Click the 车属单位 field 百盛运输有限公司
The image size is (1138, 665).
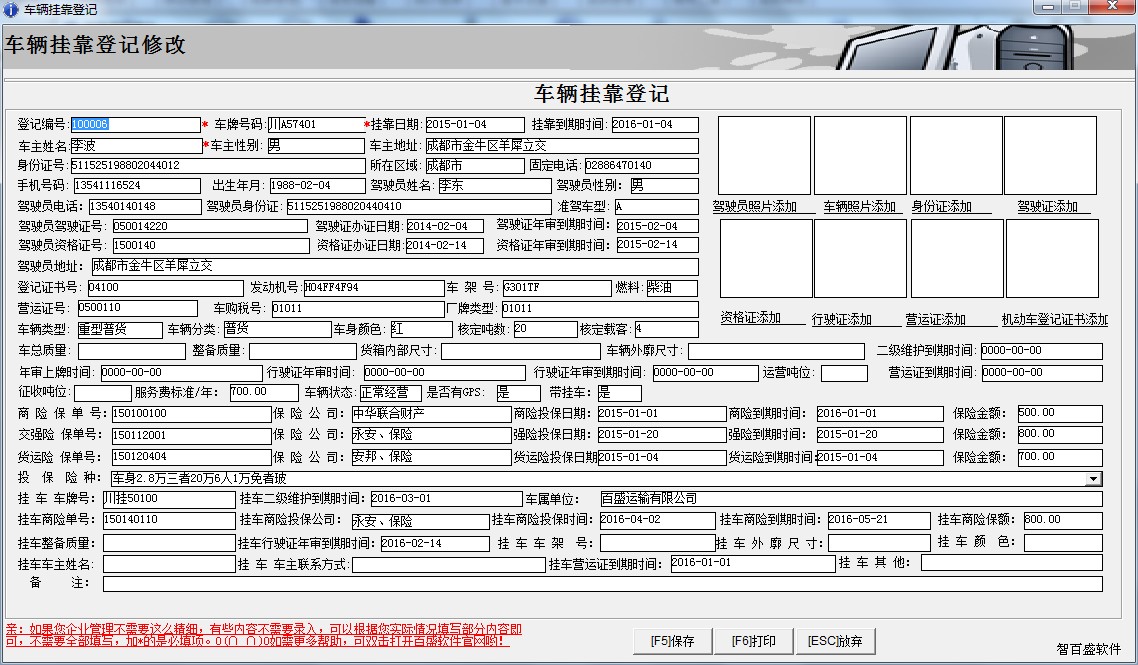[x=851, y=499]
